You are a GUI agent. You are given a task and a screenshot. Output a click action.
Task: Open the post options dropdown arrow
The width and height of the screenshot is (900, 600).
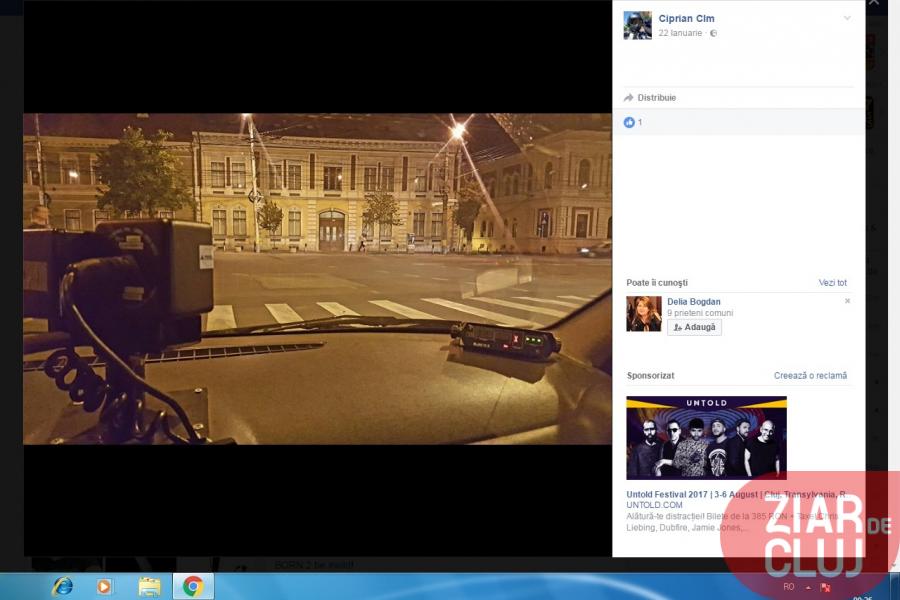click(847, 18)
